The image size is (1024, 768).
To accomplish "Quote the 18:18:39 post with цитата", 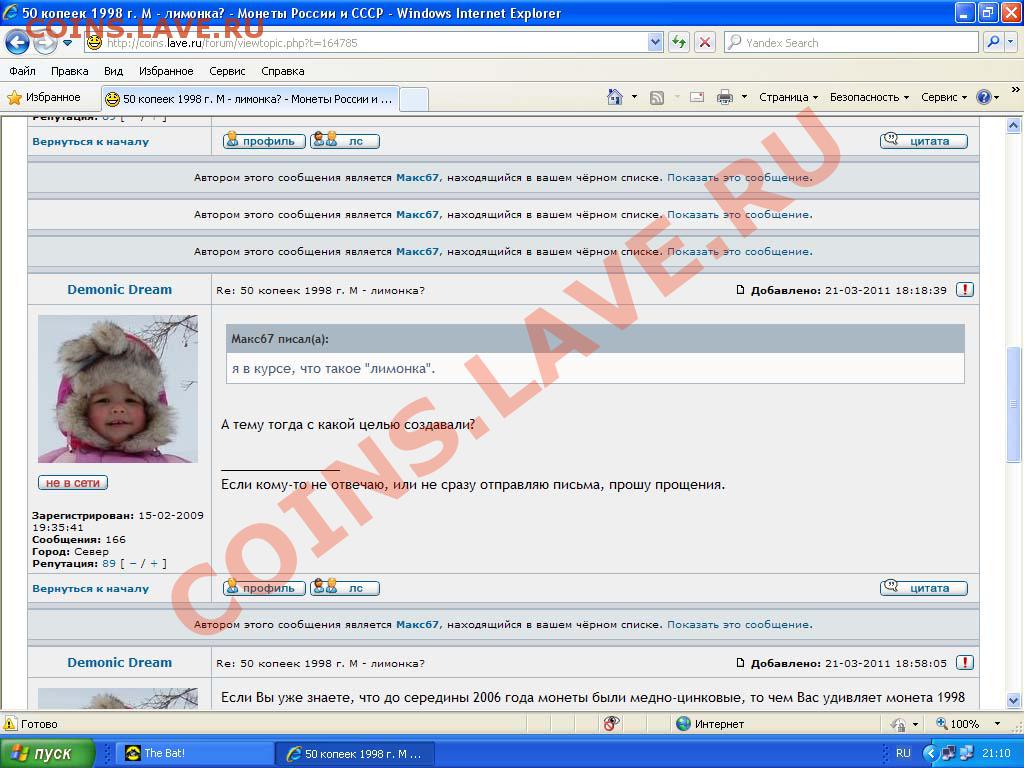I will (x=923, y=588).
